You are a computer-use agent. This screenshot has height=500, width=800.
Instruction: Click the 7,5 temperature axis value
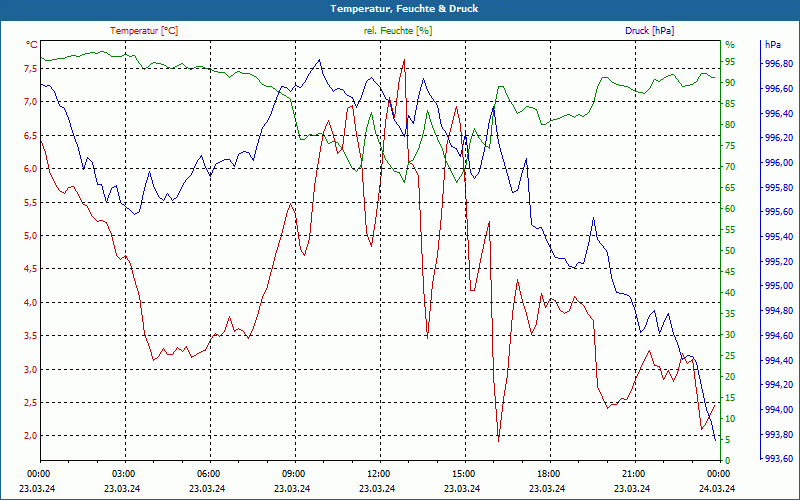31,68
